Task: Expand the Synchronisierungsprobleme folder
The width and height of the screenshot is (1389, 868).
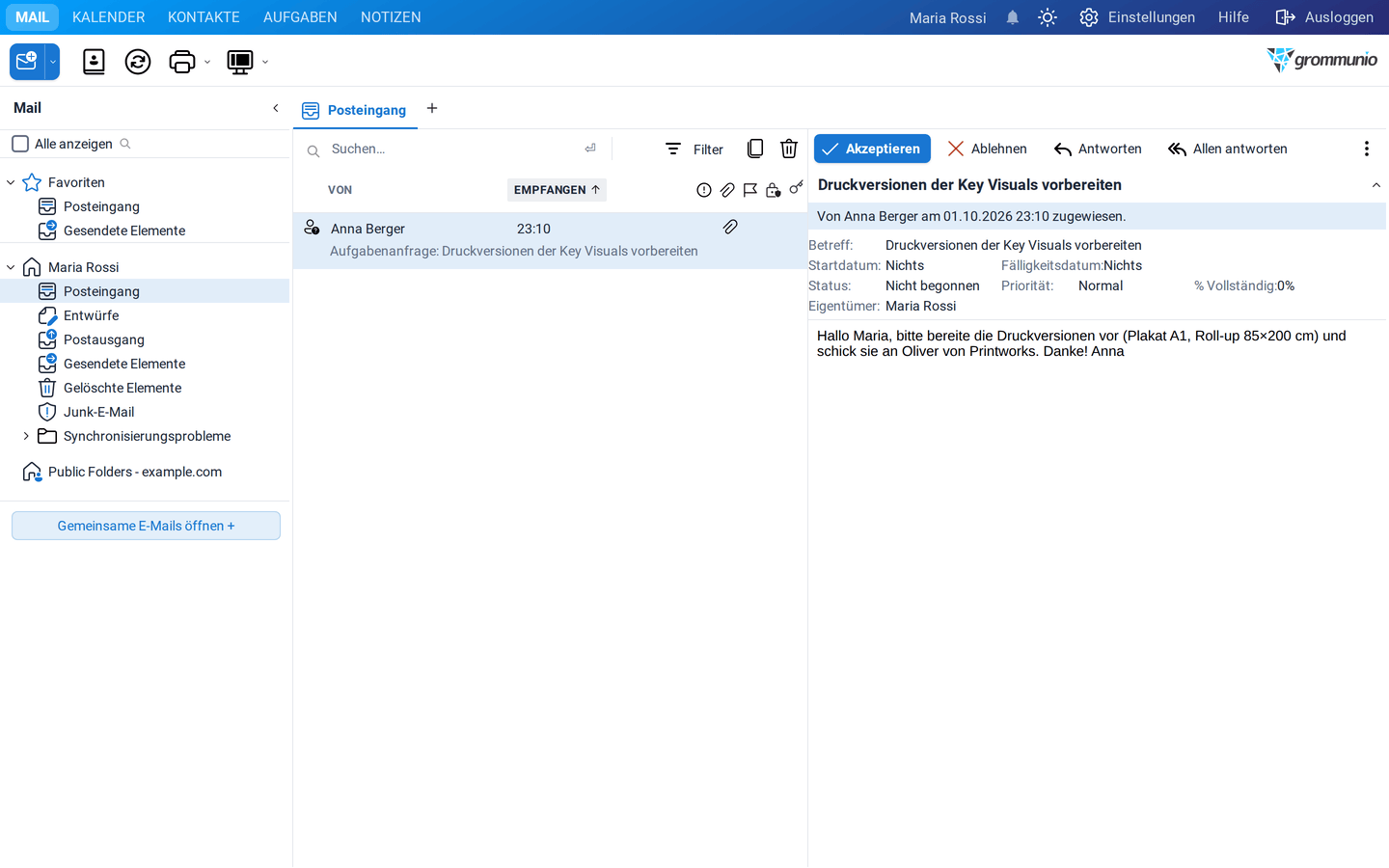Action: click(x=26, y=436)
